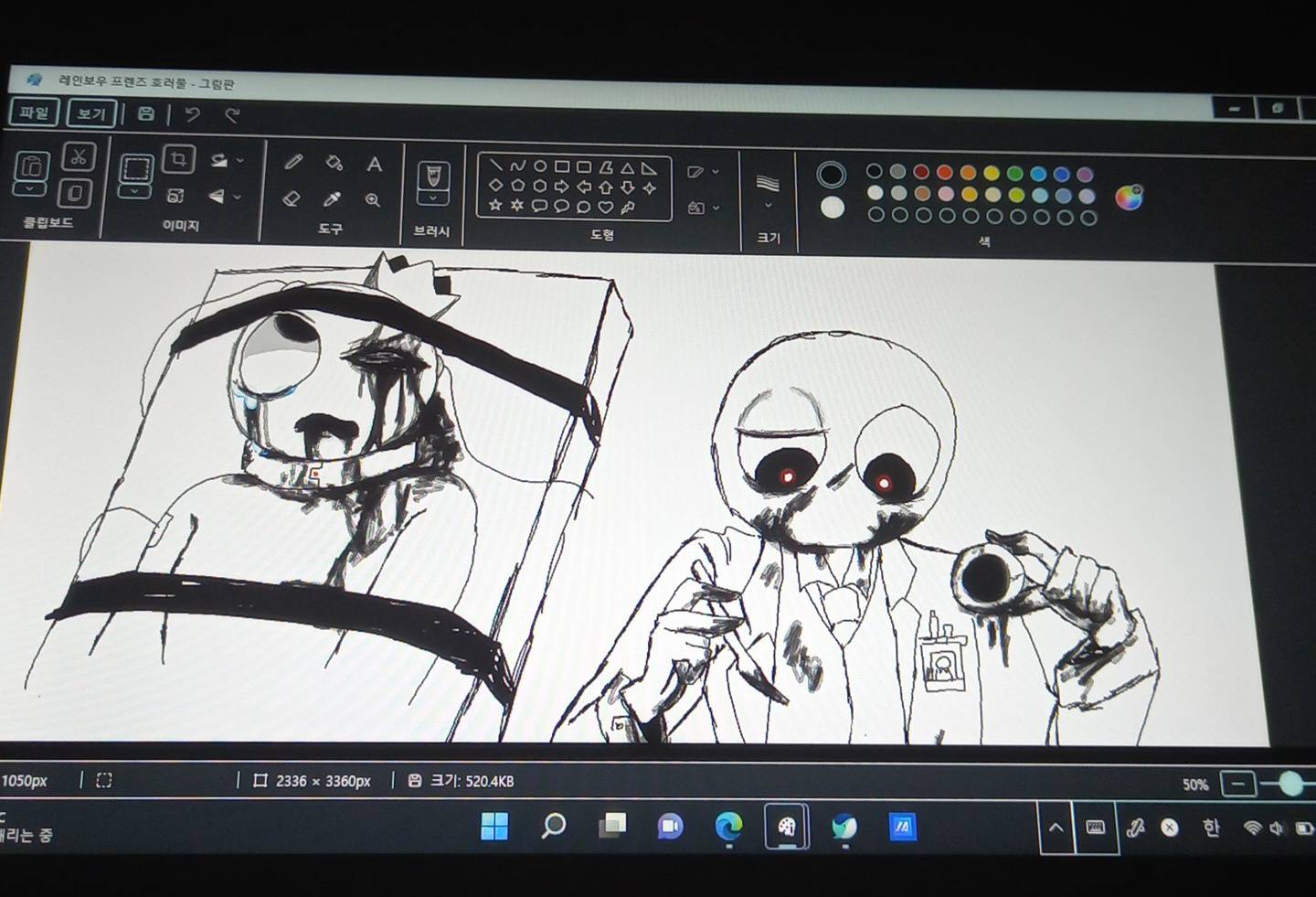1316x897 pixels.
Task: Choose the triangle shape
Action: click(x=627, y=168)
